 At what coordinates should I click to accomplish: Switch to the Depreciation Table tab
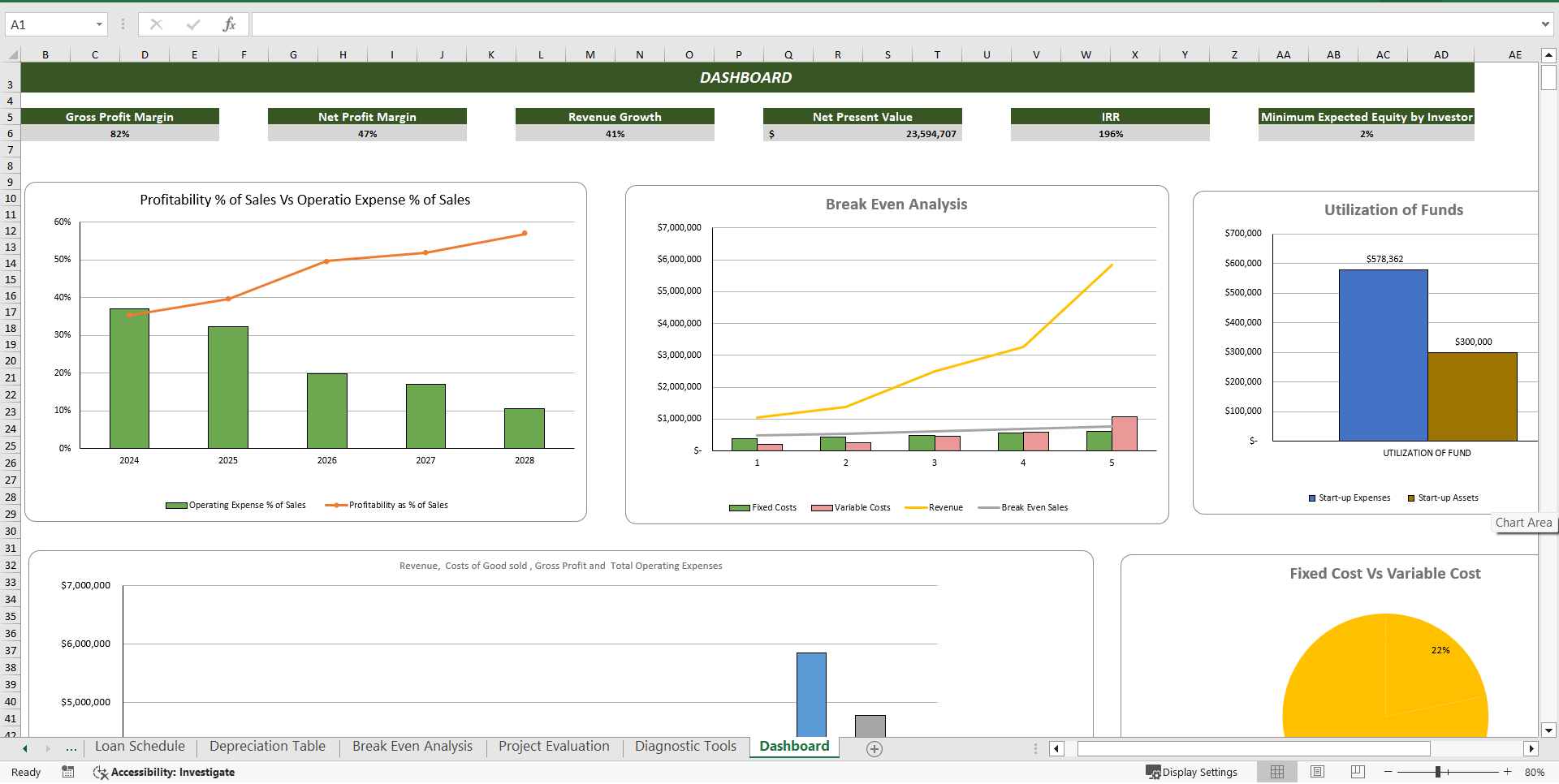click(x=267, y=747)
